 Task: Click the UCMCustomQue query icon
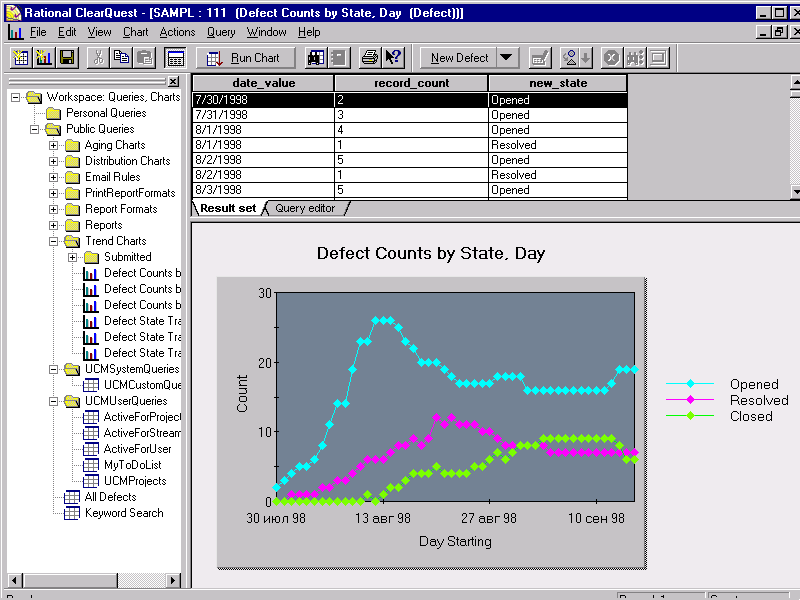pyautogui.click(x=91, y=385)
